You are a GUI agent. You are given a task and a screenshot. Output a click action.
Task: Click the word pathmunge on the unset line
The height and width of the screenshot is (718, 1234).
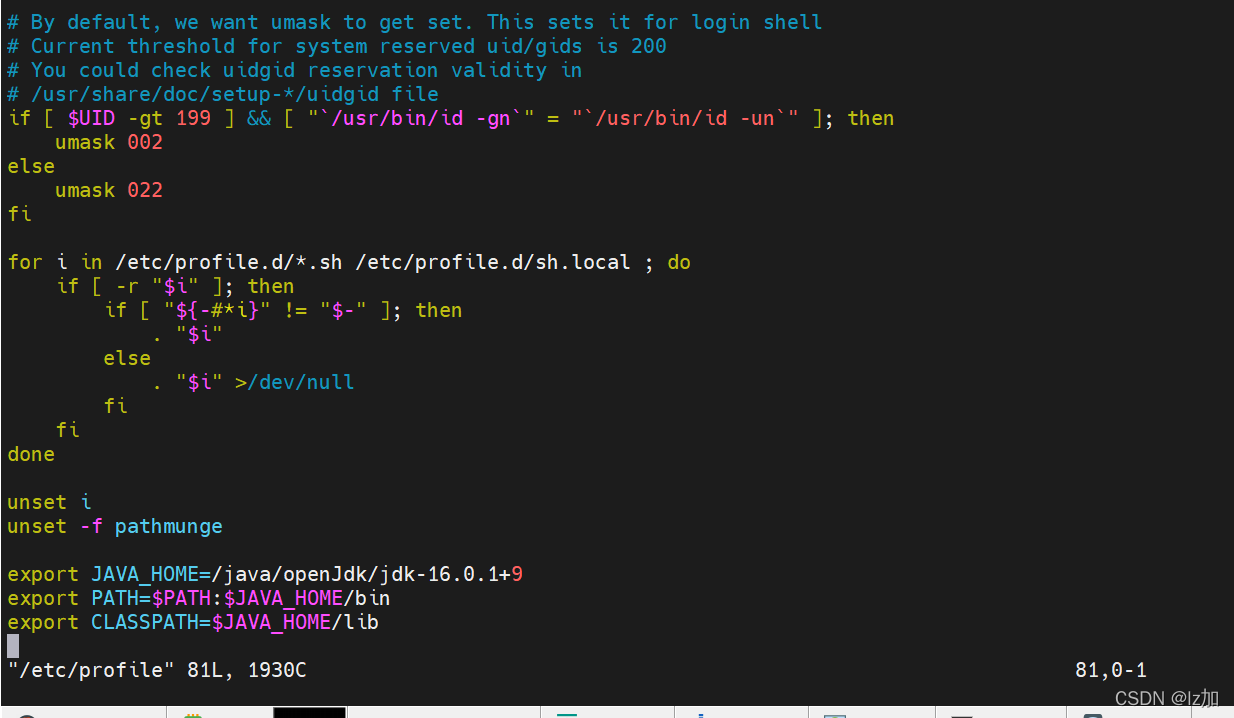coord(168,525)
